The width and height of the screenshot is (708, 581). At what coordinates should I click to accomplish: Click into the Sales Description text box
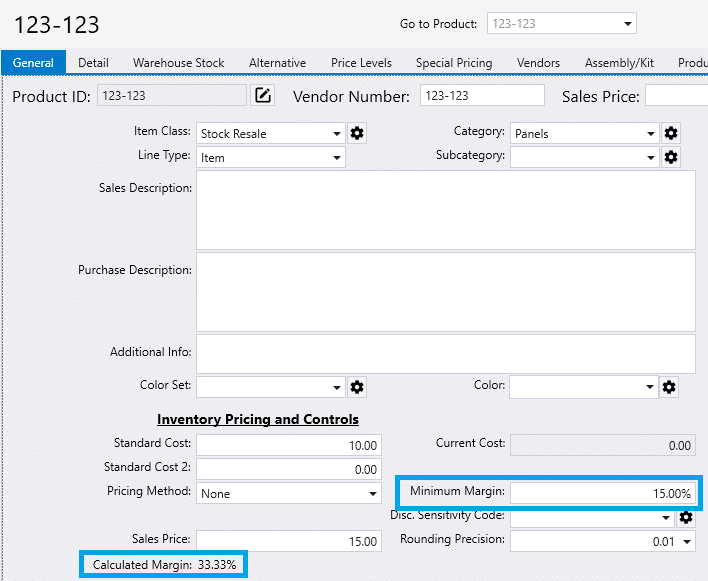point(445,210)
